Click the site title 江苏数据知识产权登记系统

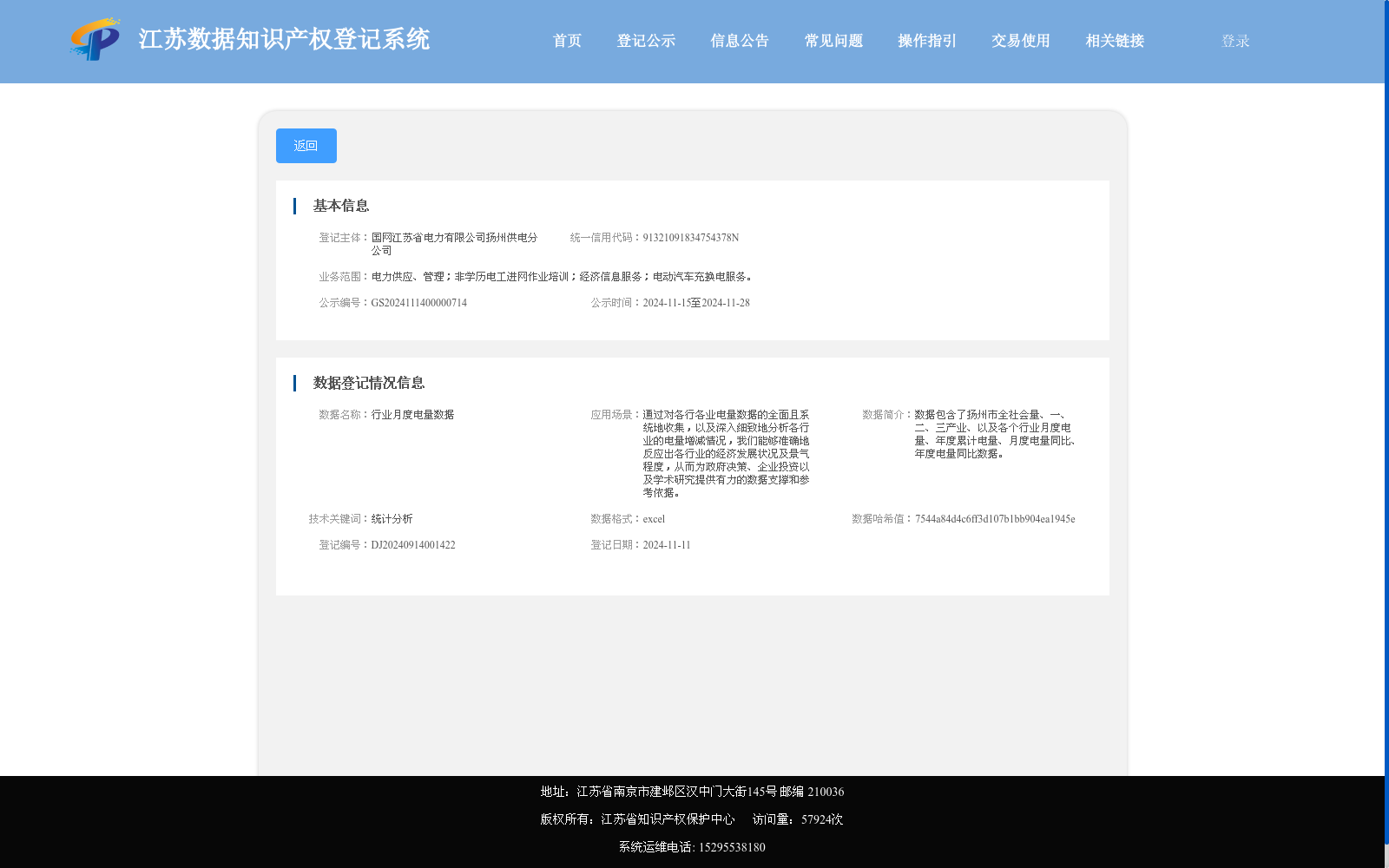(x=284, y=40)
